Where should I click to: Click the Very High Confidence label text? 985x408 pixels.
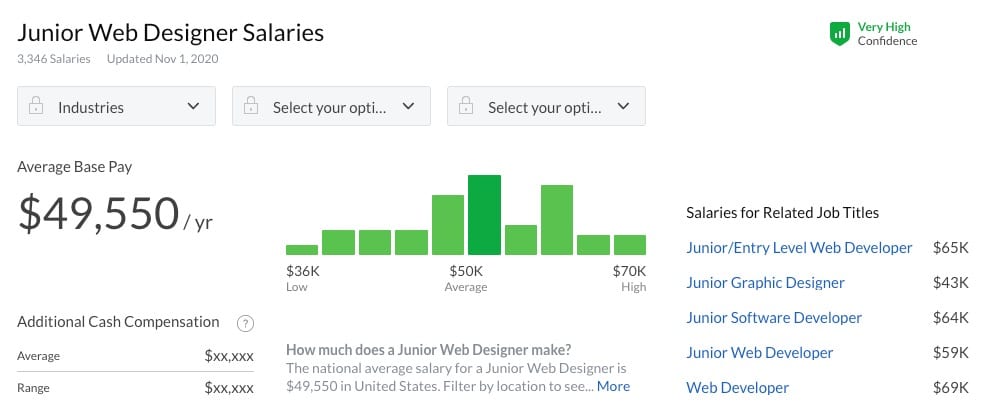pyautogui.click(x=886, y=34)
